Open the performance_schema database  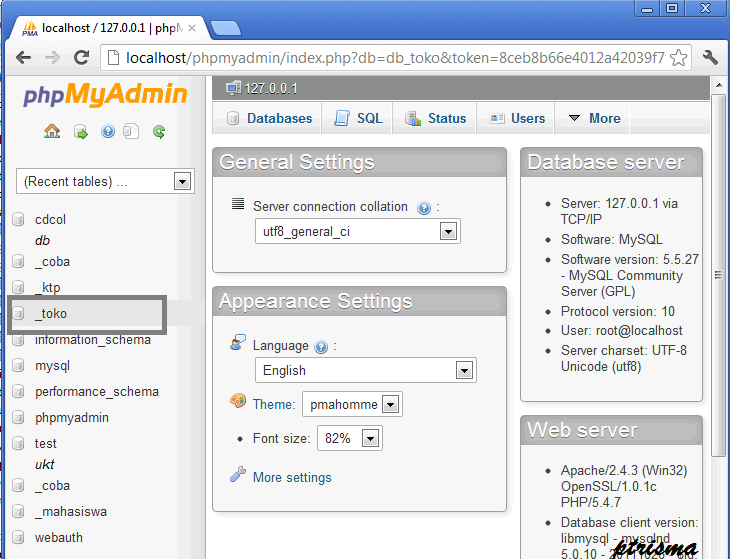pyautogui.click(x=97, y=392)
